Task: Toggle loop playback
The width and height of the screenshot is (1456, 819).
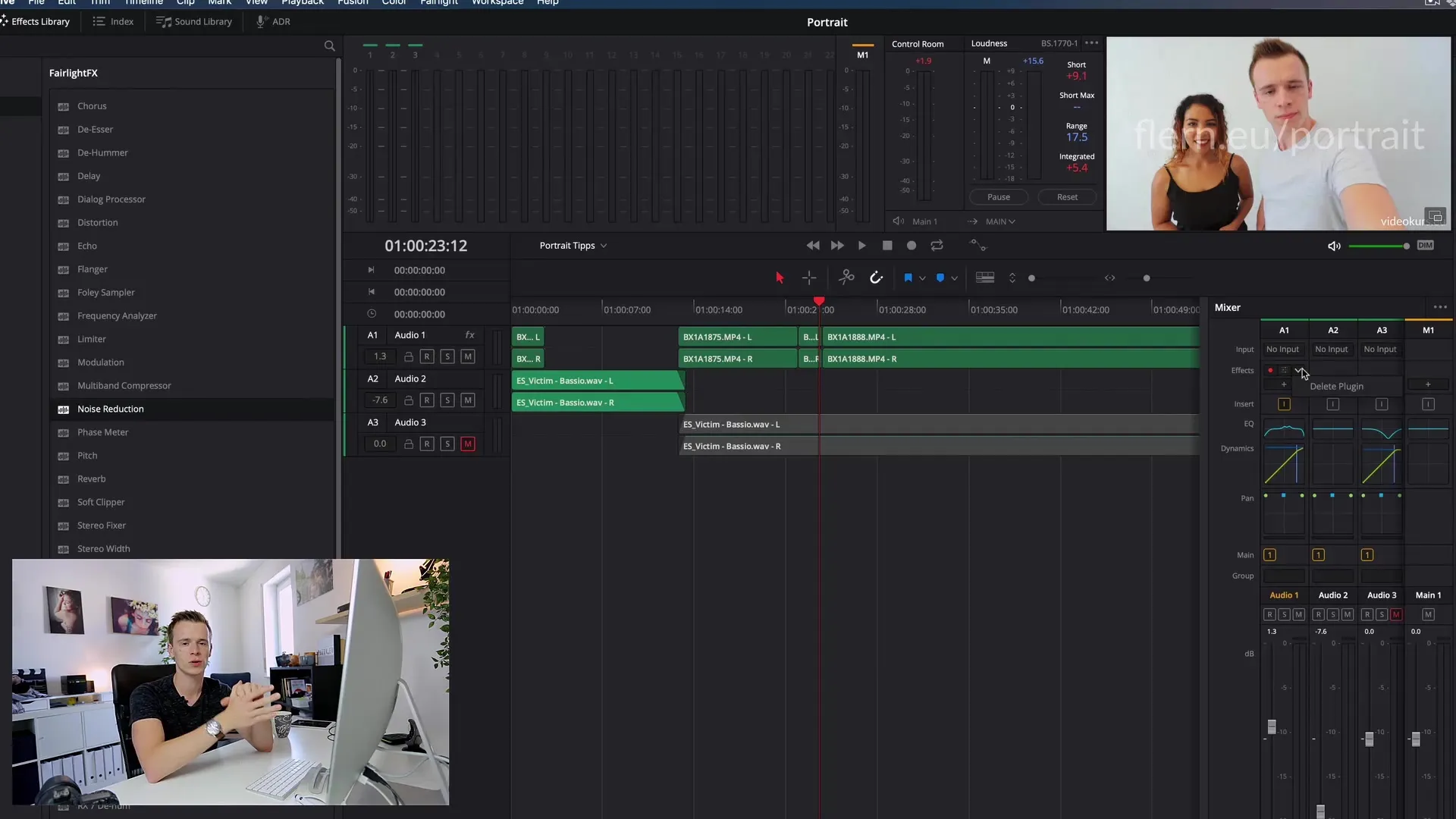Action: pos(937,246)
